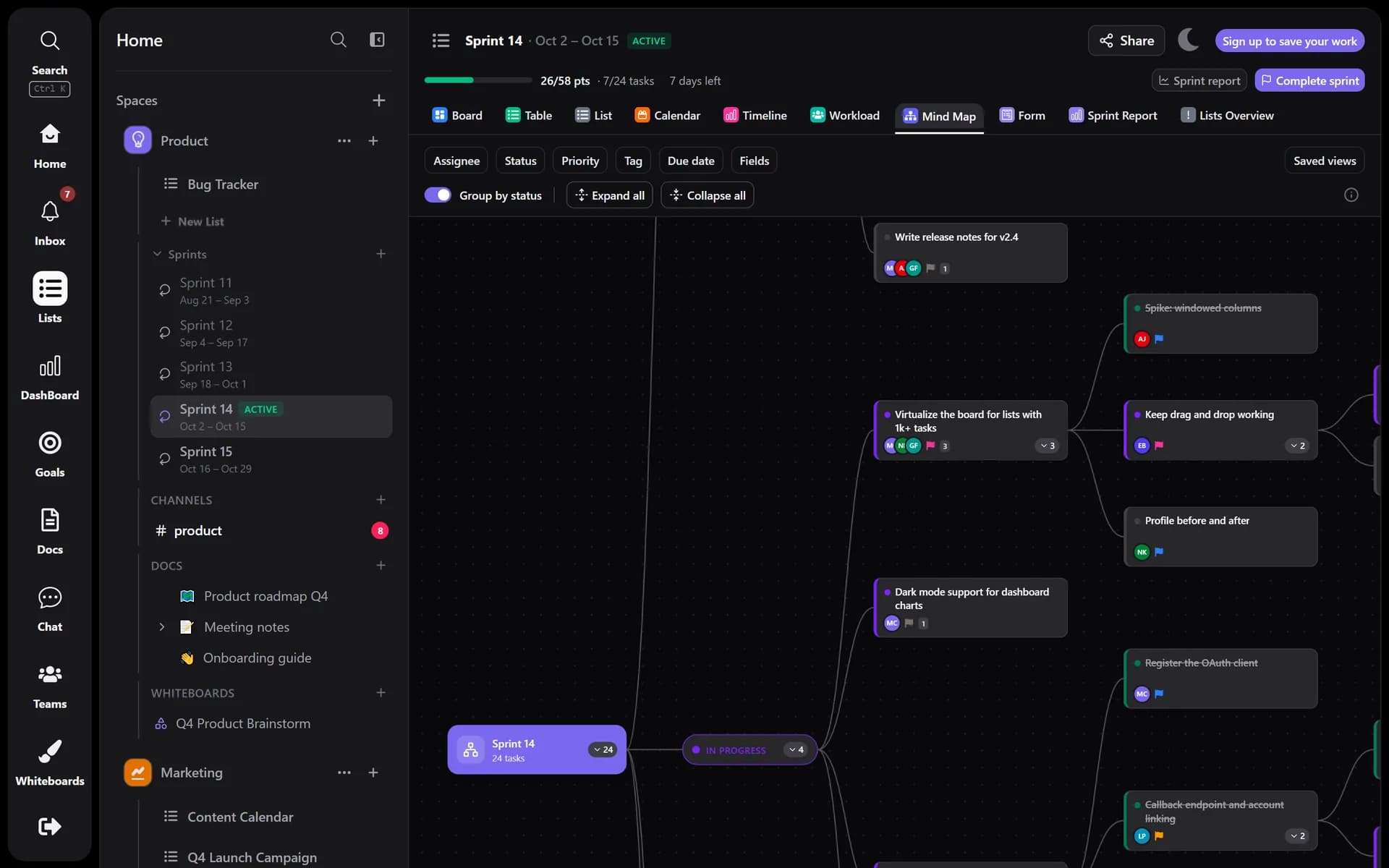The image size is (1389, 868).
Task: Open Search in the left rail
Action: tap(49, 62)
